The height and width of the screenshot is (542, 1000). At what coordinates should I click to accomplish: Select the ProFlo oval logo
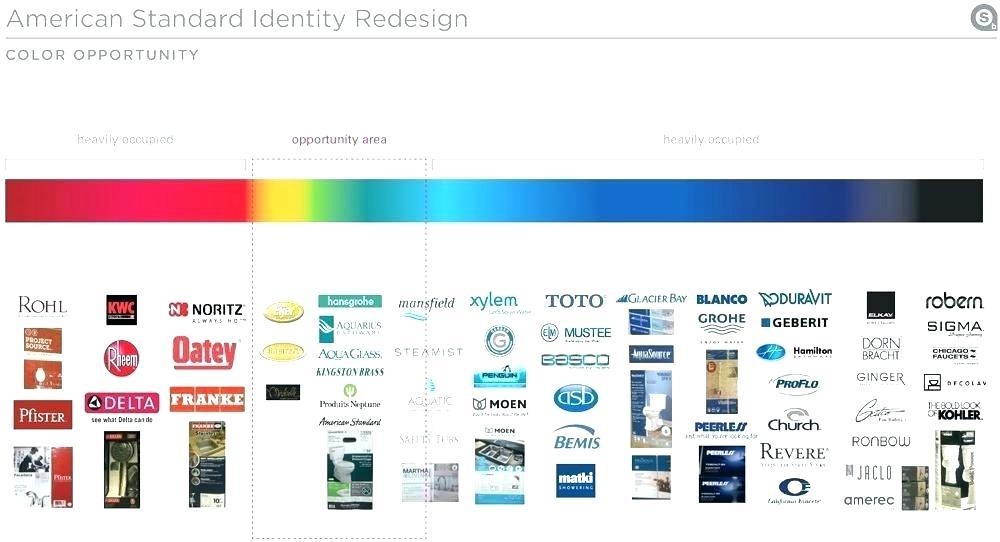pos(795,384)
